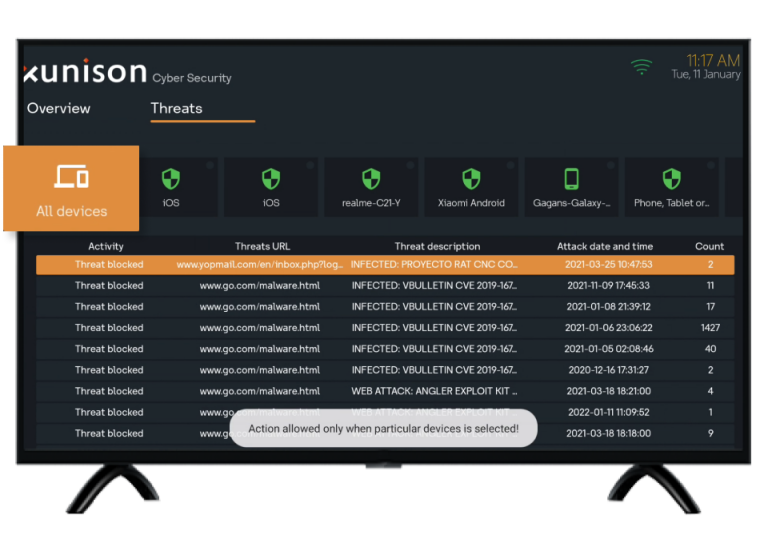768x559 pixels.
Task: Select the Phone, Tablet or.. shield icon
Action: point(672,179)
